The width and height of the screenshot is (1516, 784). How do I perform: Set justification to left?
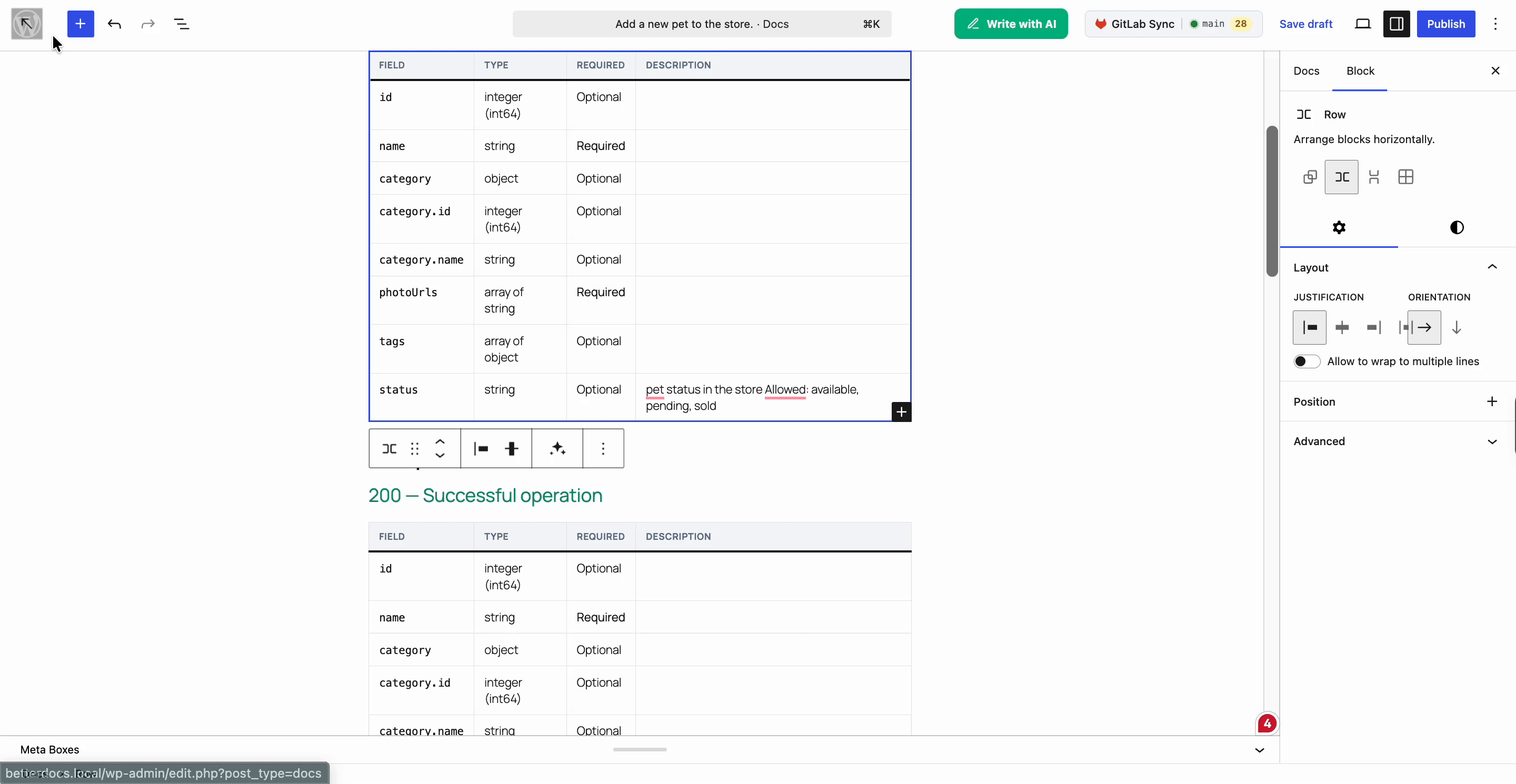point(1310,328)
